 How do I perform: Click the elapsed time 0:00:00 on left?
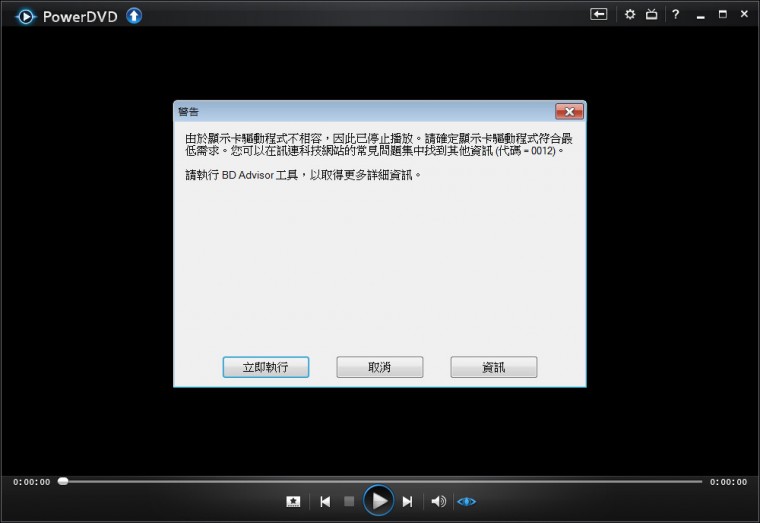pos(32,482)
